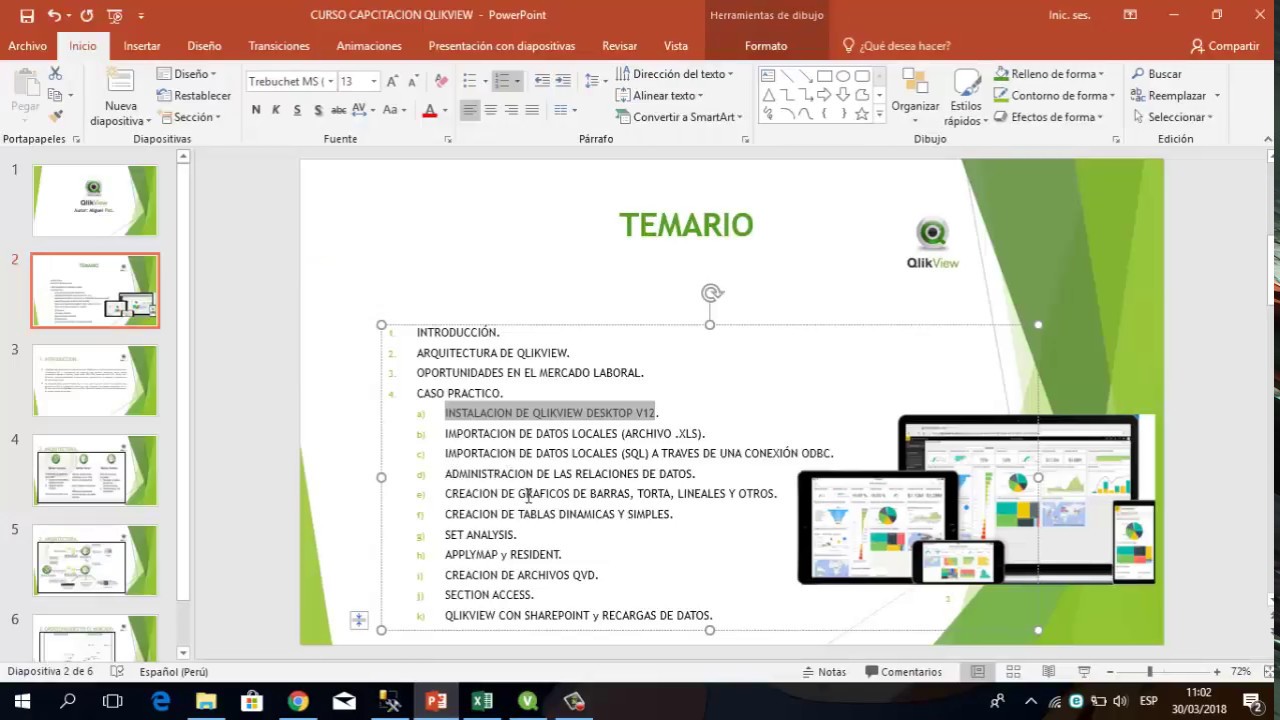
Task: Click the Restablecer slide reset button
Action: coord(194,96)
